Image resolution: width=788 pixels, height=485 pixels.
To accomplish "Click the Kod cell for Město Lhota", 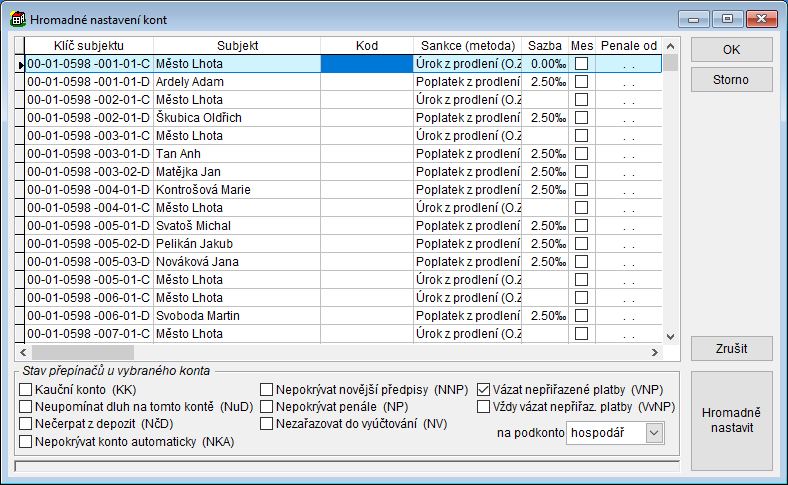I will 366,64.
